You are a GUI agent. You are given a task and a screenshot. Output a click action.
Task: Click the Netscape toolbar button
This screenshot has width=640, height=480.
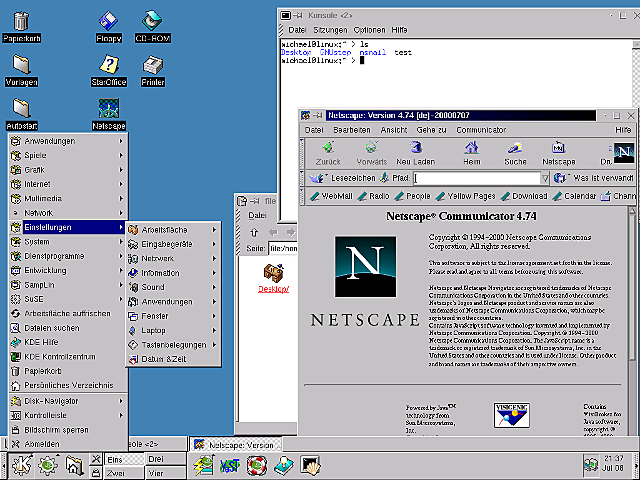(x=558, y=153)
